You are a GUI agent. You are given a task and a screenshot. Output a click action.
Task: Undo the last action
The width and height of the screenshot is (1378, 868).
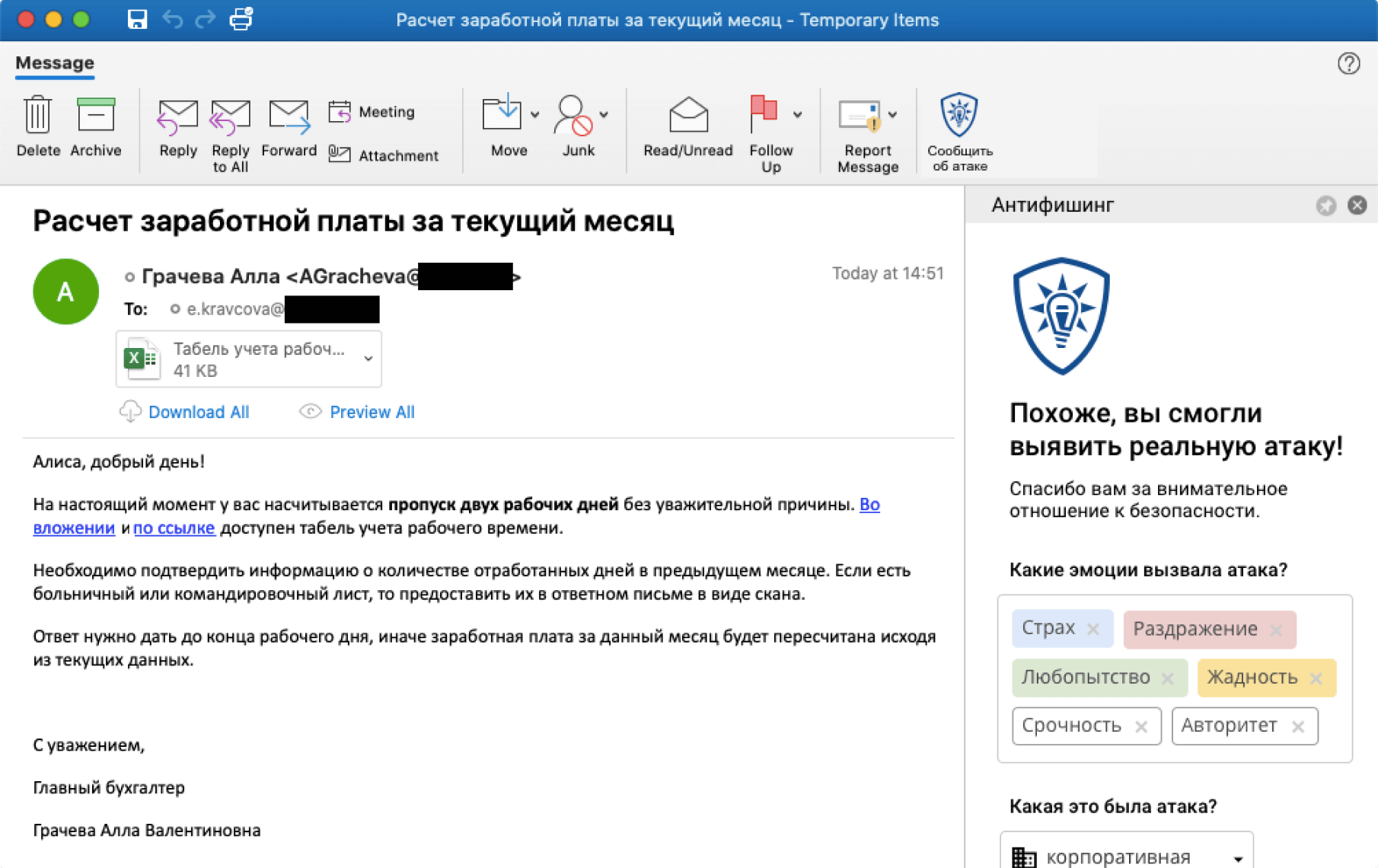click(x=172, y=20)
